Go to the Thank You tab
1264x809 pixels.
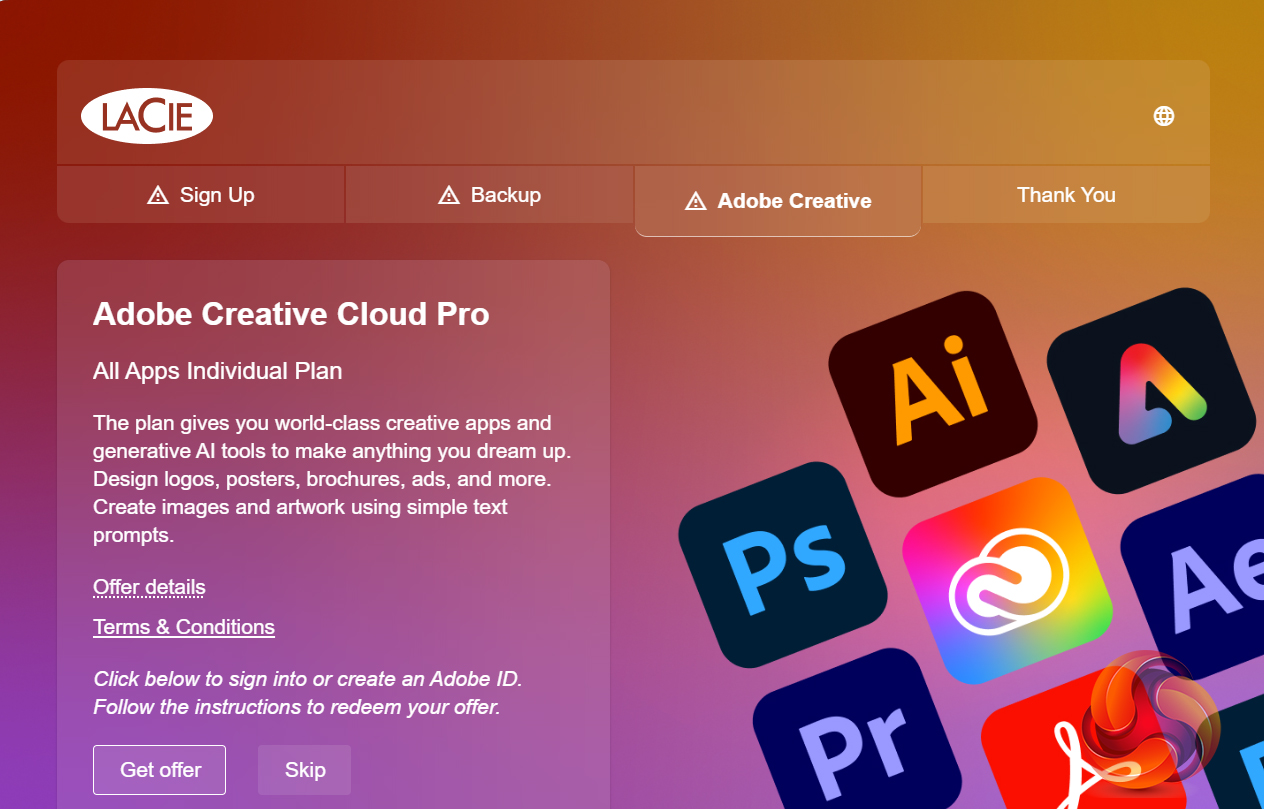click(1066, 195)
